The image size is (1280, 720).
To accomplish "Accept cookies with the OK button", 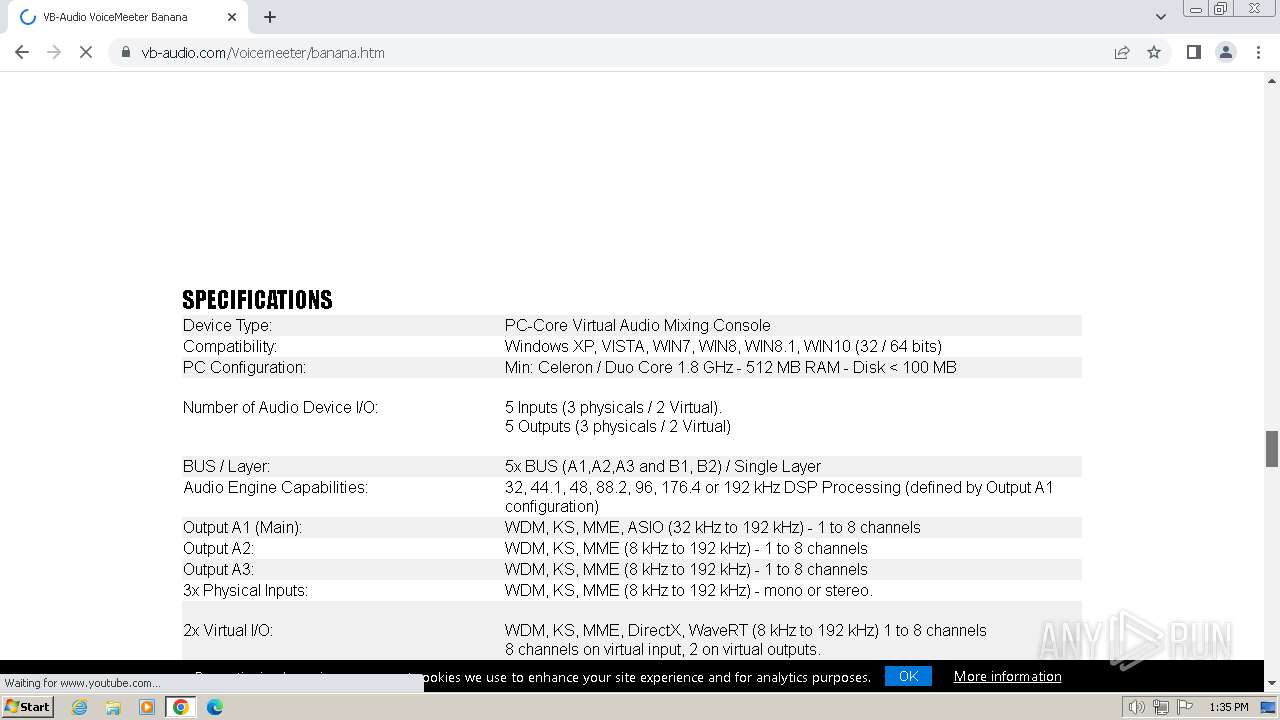I will point(908,676).
